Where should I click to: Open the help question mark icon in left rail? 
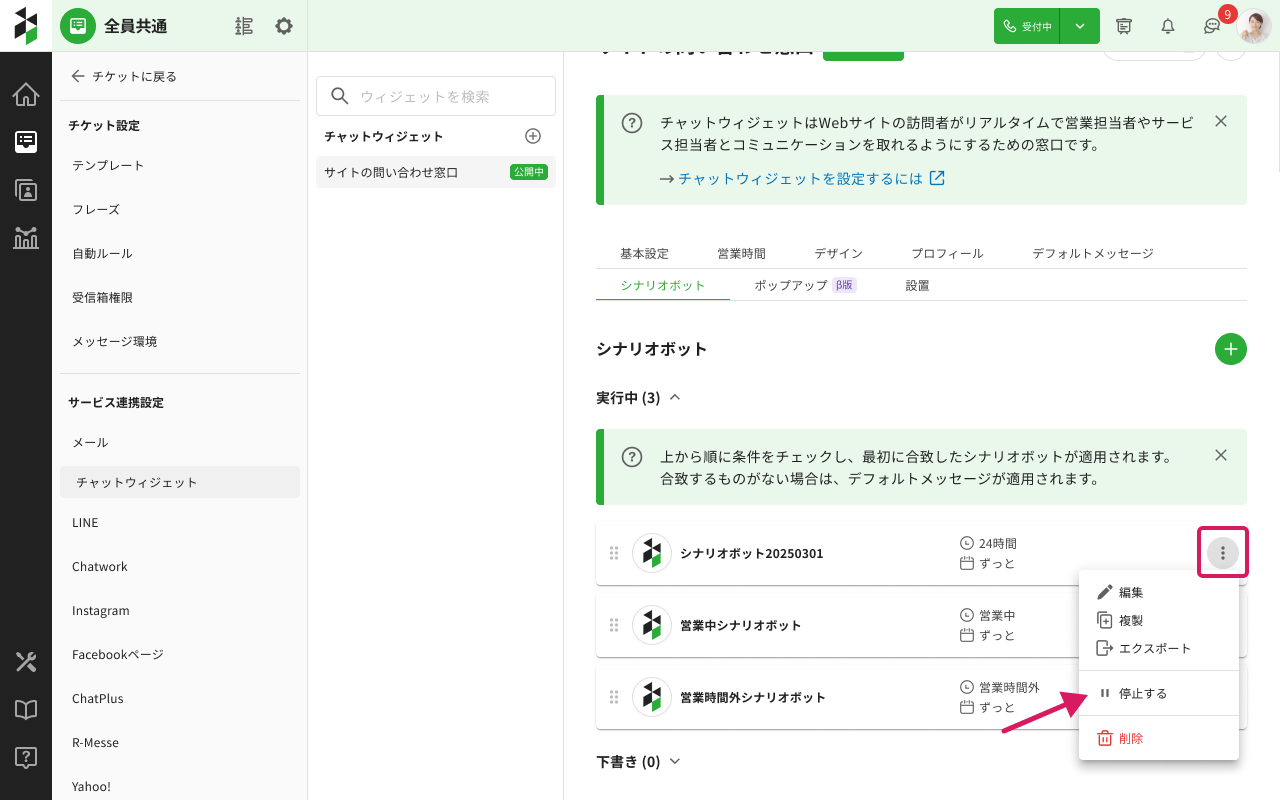click(x=26, y=757)
